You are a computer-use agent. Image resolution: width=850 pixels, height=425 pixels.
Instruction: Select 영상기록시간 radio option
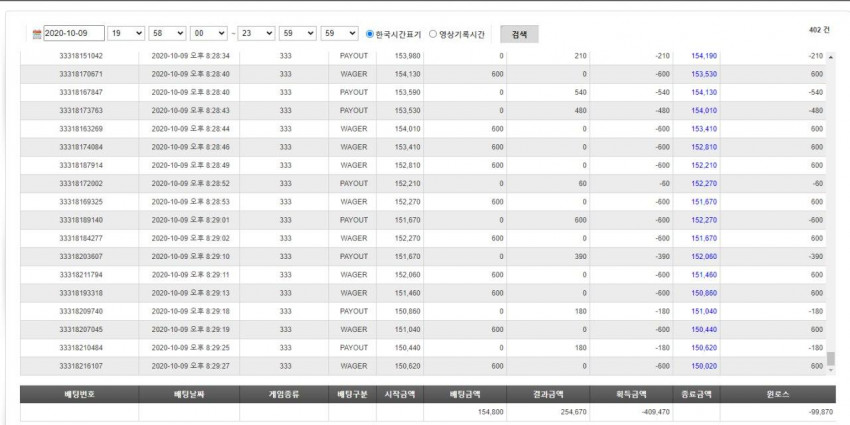pyautogui.click(x=433, y=34)
